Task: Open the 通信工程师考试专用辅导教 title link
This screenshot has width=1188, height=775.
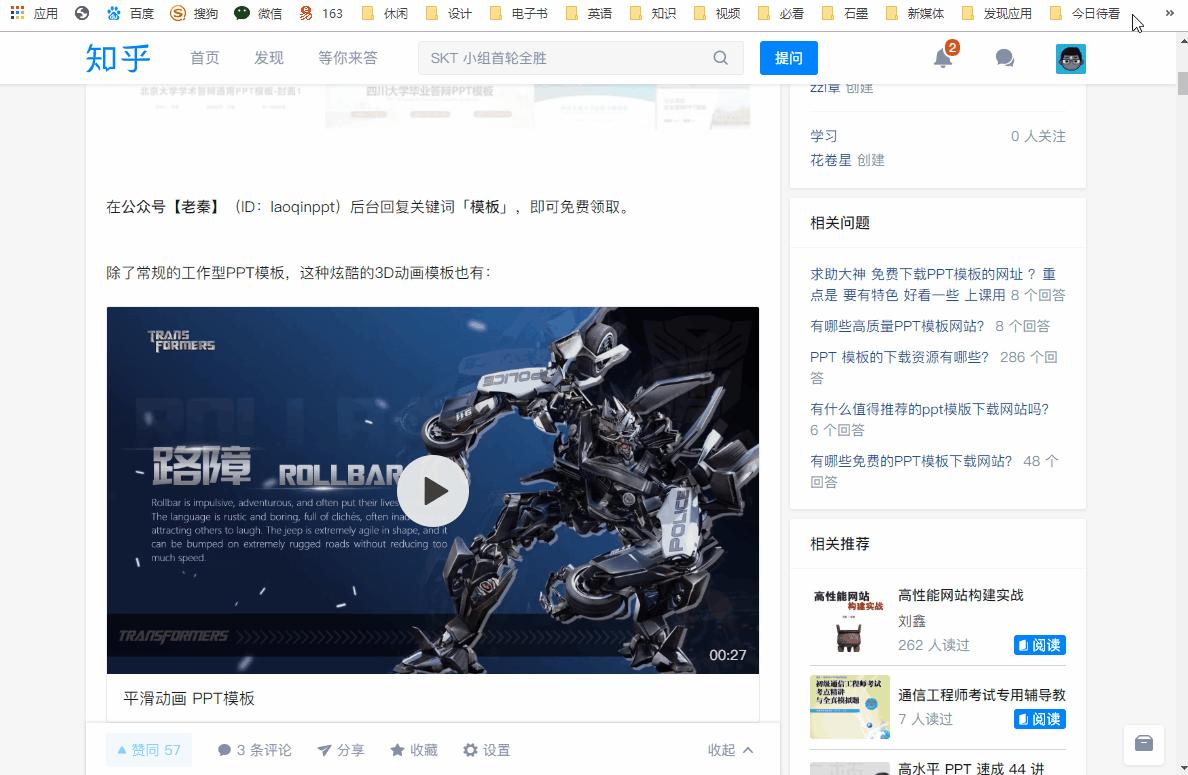Action: (982, 695)
